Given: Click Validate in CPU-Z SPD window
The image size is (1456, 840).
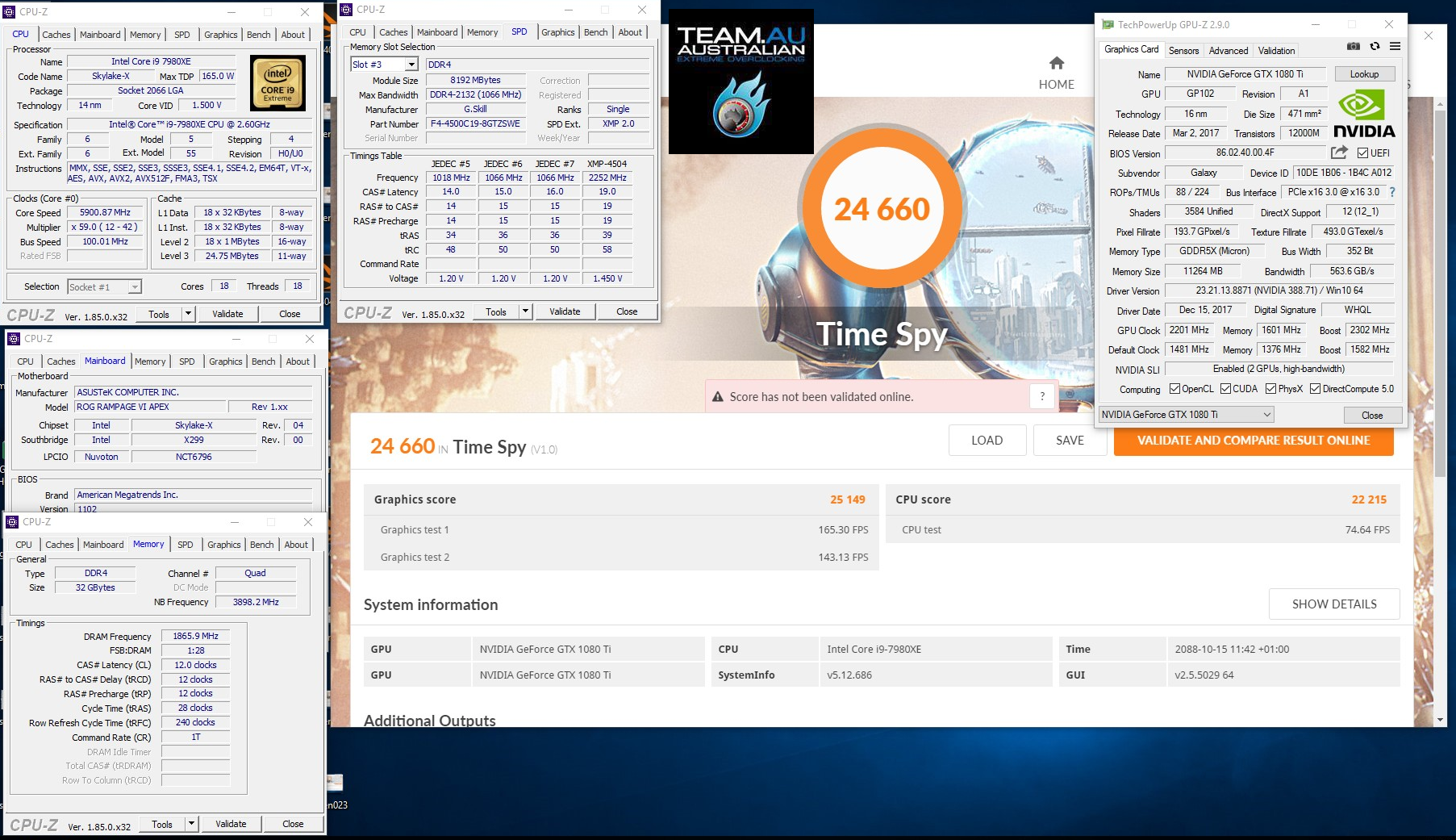Looking at the screenshot, I should tap(565, 311).
